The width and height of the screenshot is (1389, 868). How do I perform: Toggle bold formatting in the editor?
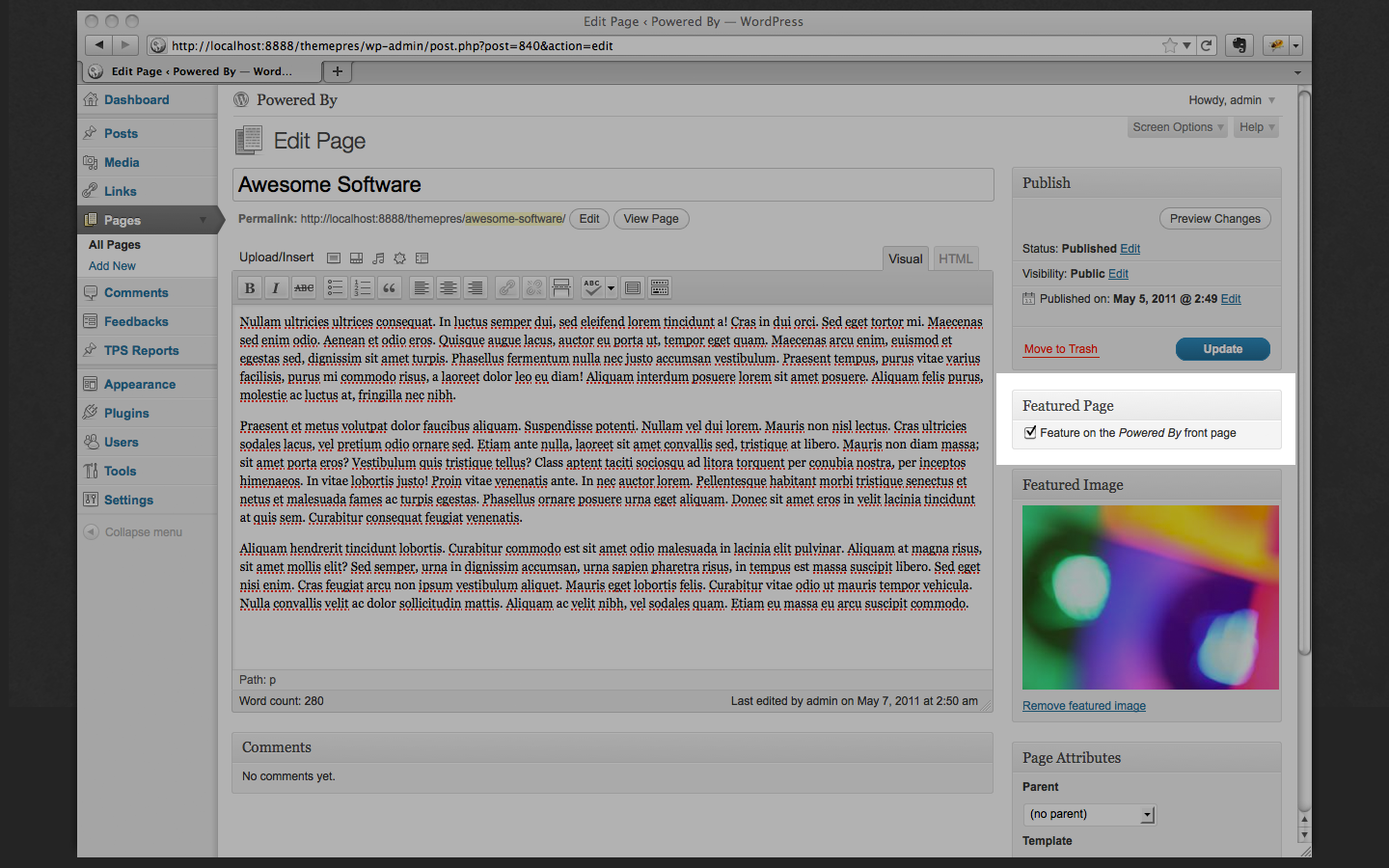click(x=250, y=287)
